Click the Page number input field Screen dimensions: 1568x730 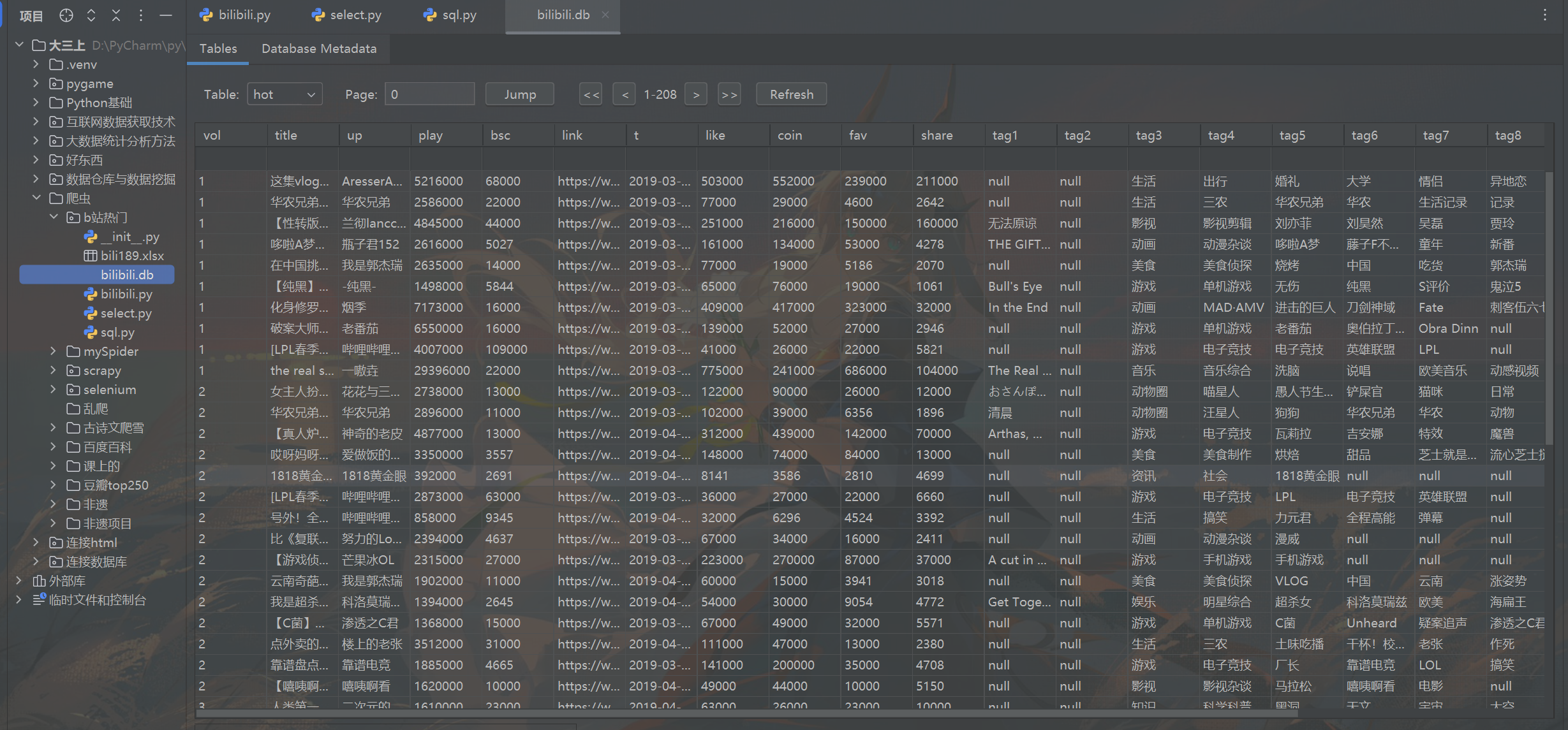click(x=429, y=94)
